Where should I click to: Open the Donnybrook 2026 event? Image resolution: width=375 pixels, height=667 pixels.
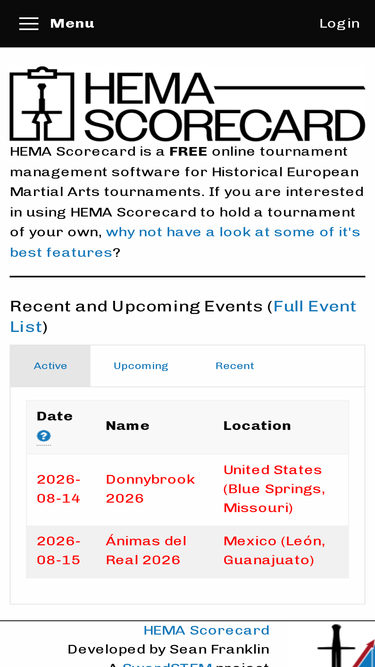coord(150,489)
